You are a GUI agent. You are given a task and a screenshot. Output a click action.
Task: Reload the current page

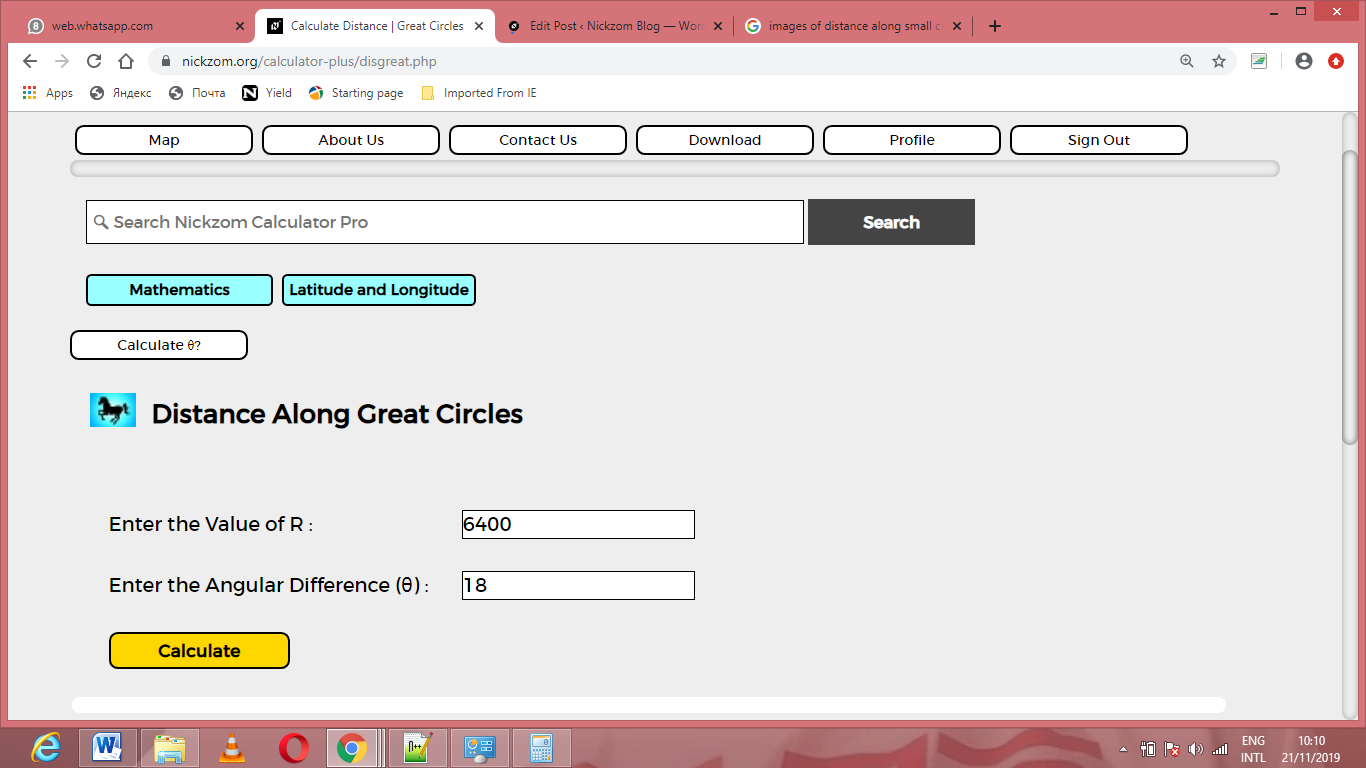click(x=94, y=61)
